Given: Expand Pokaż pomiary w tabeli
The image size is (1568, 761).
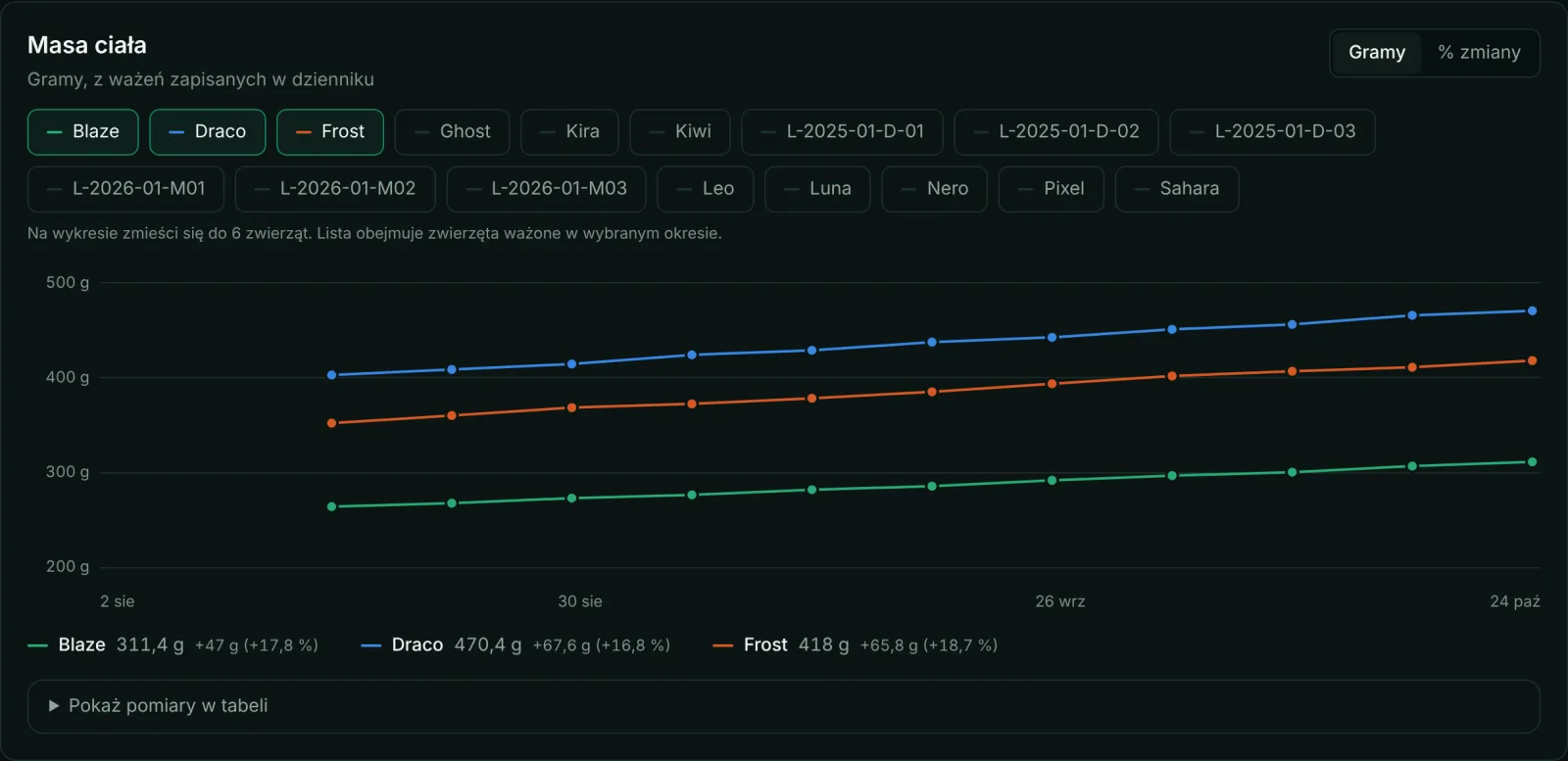Looking at the screenshot, I should 784,706.
